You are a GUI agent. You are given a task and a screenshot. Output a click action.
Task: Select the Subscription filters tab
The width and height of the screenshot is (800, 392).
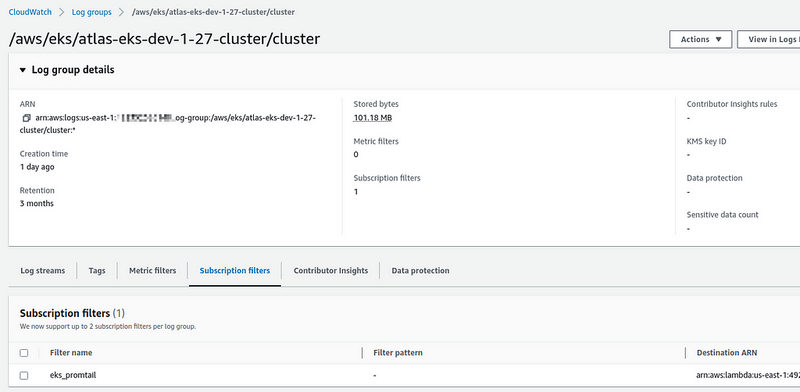235,271
